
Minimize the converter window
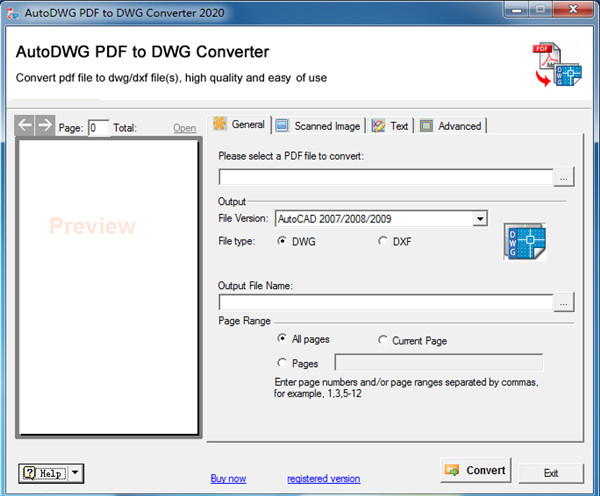(x=517, y=9)
